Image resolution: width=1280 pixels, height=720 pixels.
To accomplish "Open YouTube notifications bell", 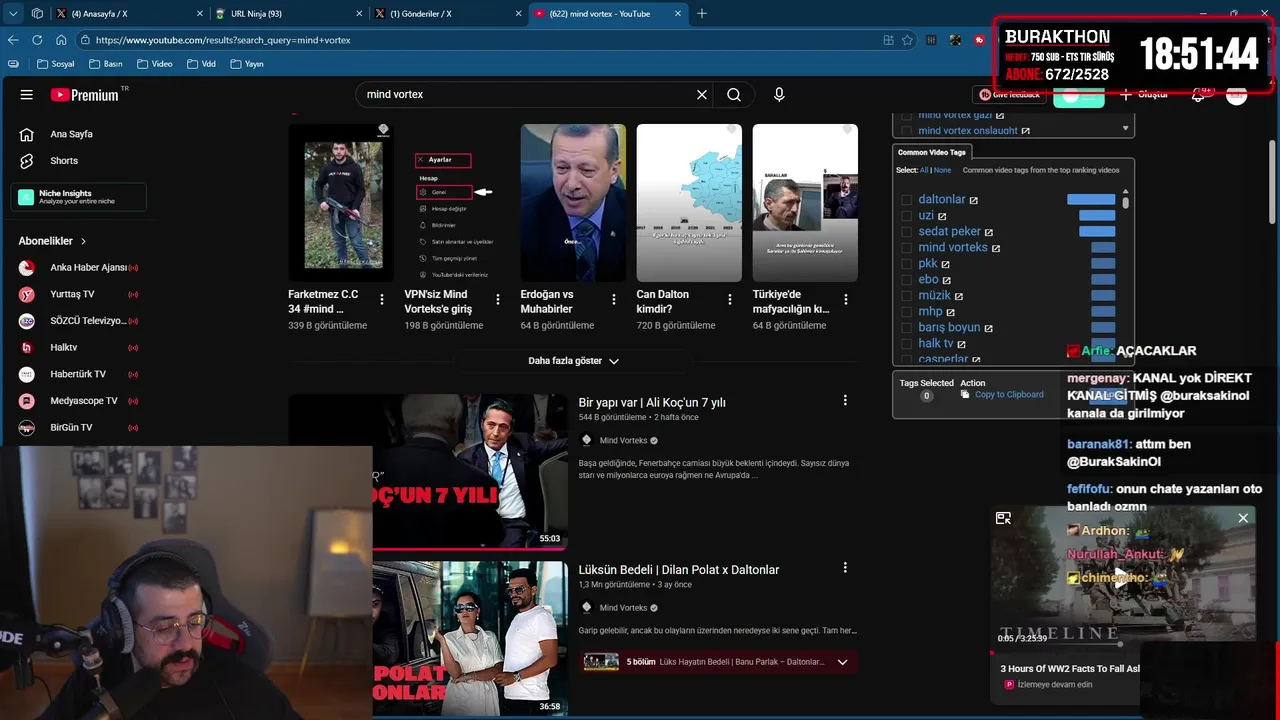I will (1198, 95).
